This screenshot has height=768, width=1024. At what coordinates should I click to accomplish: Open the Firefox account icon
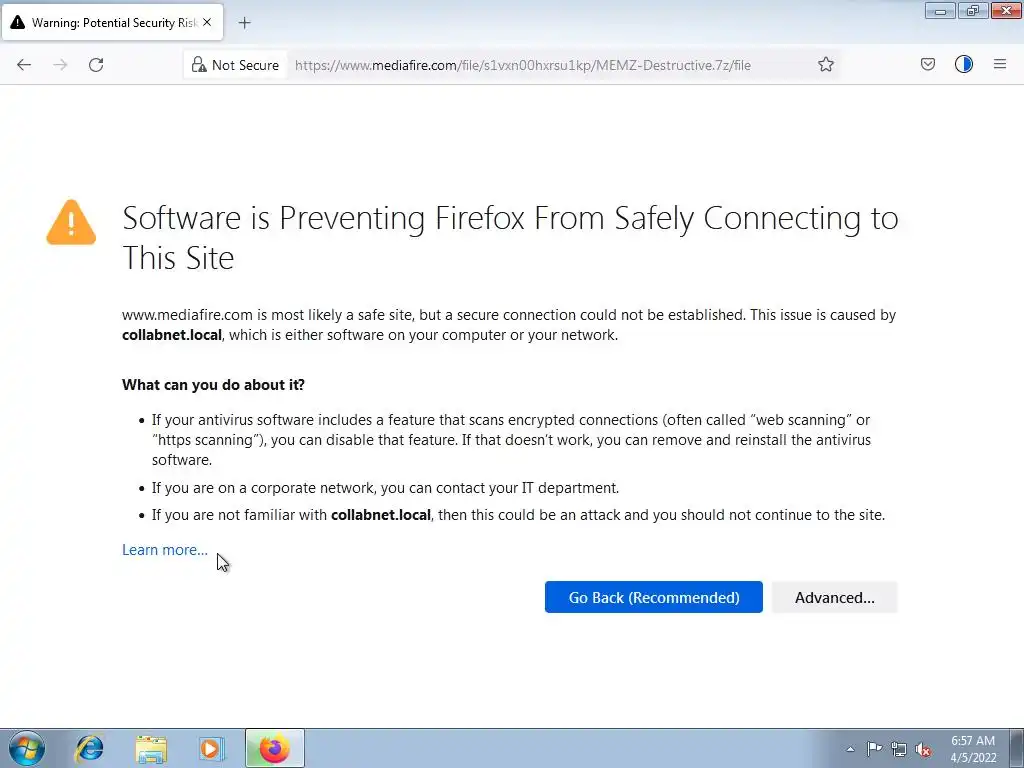(x=963, y=64)
